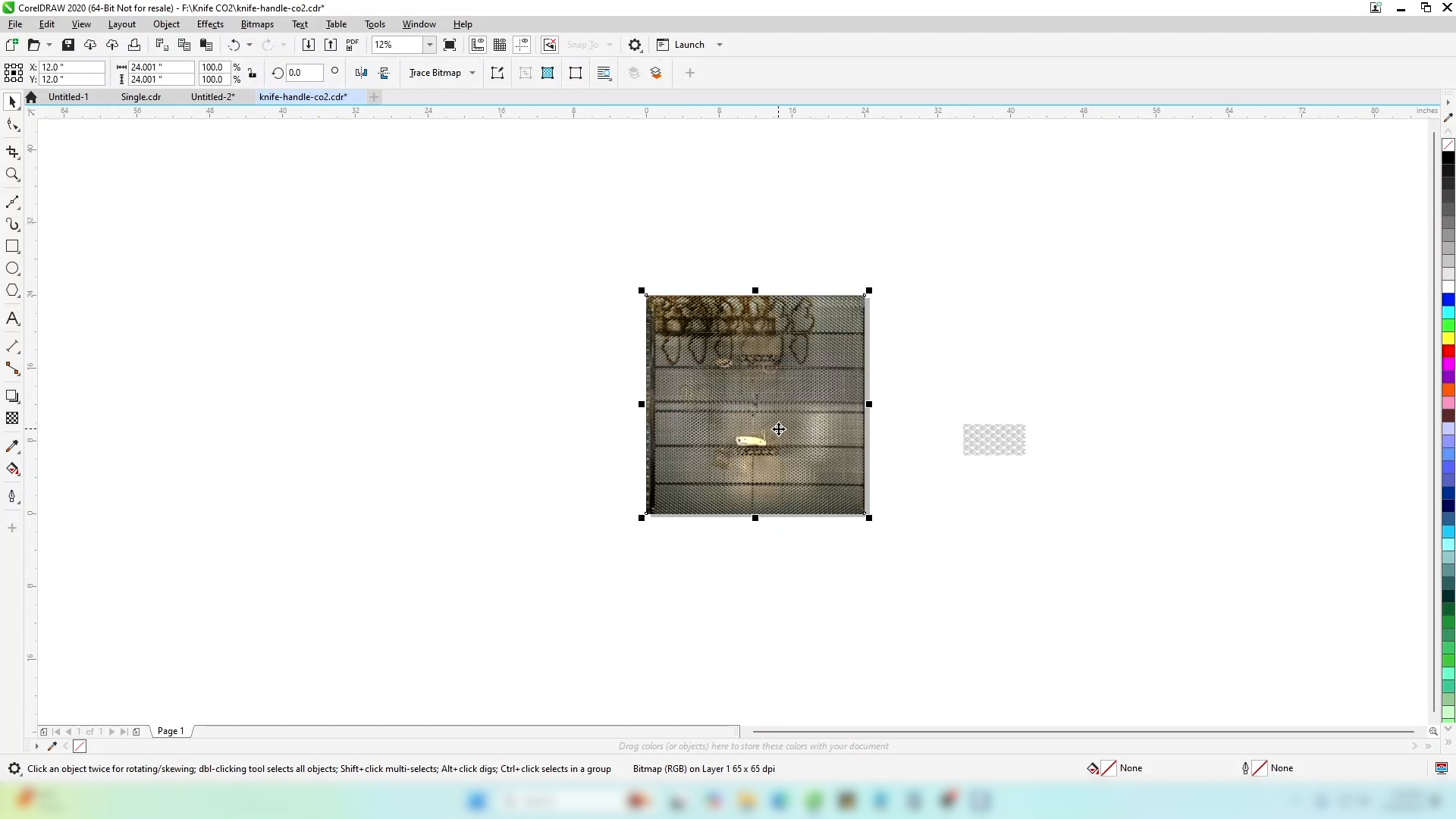Open the Bitmaps menu
The width and height of the screenshot is (1456, 819).
coord(256,24)
